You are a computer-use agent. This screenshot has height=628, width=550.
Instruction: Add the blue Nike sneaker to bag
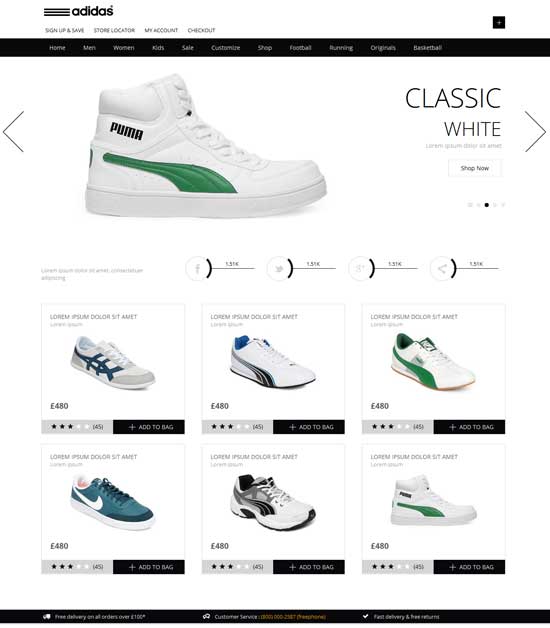149,567
